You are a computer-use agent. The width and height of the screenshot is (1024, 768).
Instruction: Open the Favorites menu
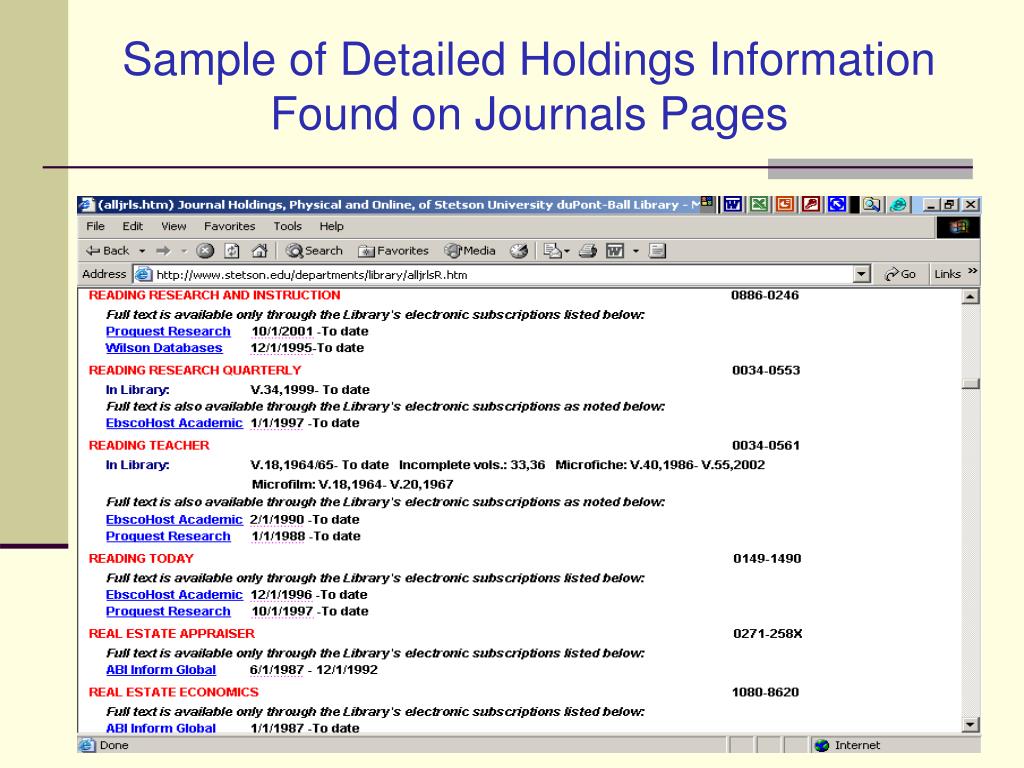[x=229, y=227]
